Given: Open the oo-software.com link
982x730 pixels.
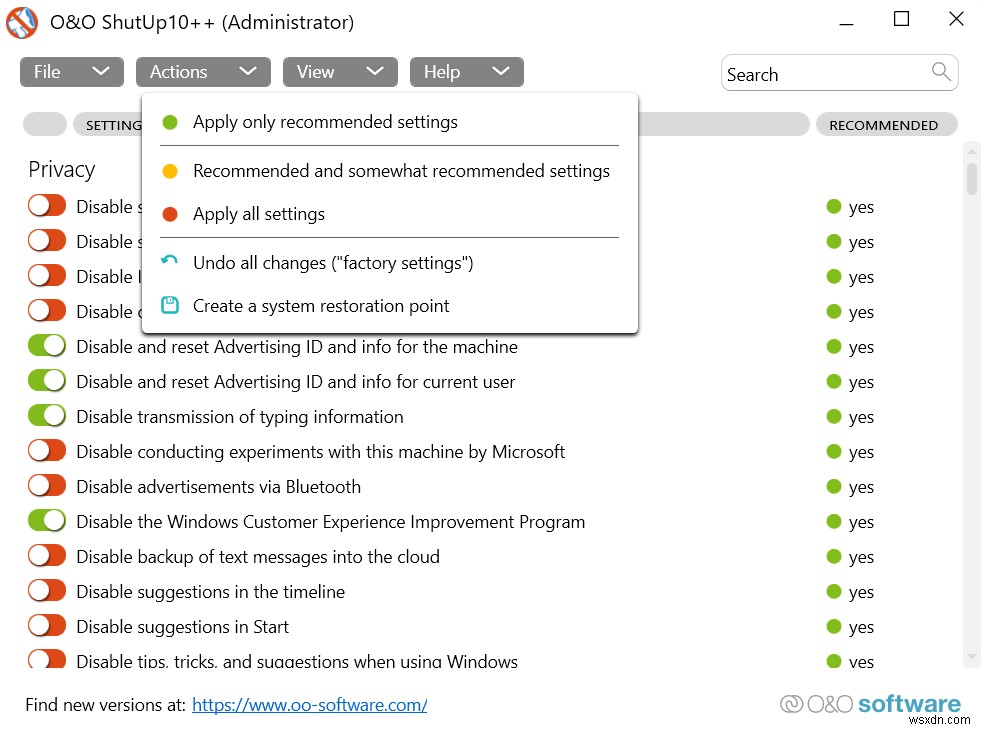Looking at the screenshot, I should point(308,704).
